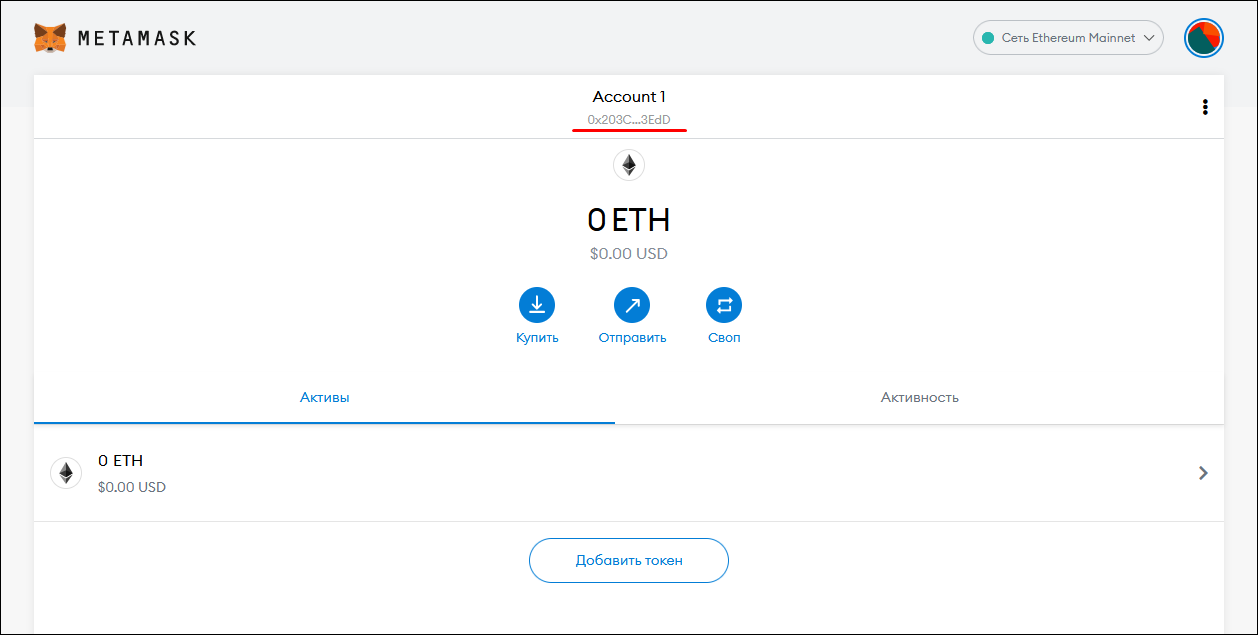This screenshot has width=1258, height=635.
Task: Expand ETH asset with right chevron
Action: [1203, 473]
